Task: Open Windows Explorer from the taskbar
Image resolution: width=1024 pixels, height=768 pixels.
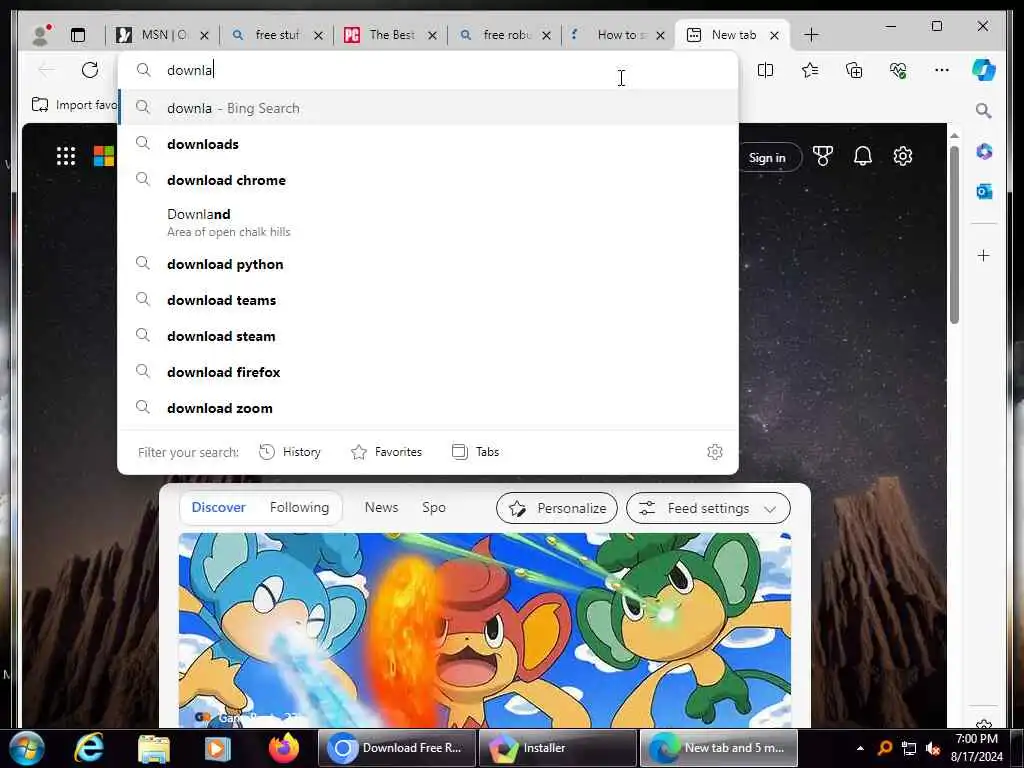Action: point(154,748)
